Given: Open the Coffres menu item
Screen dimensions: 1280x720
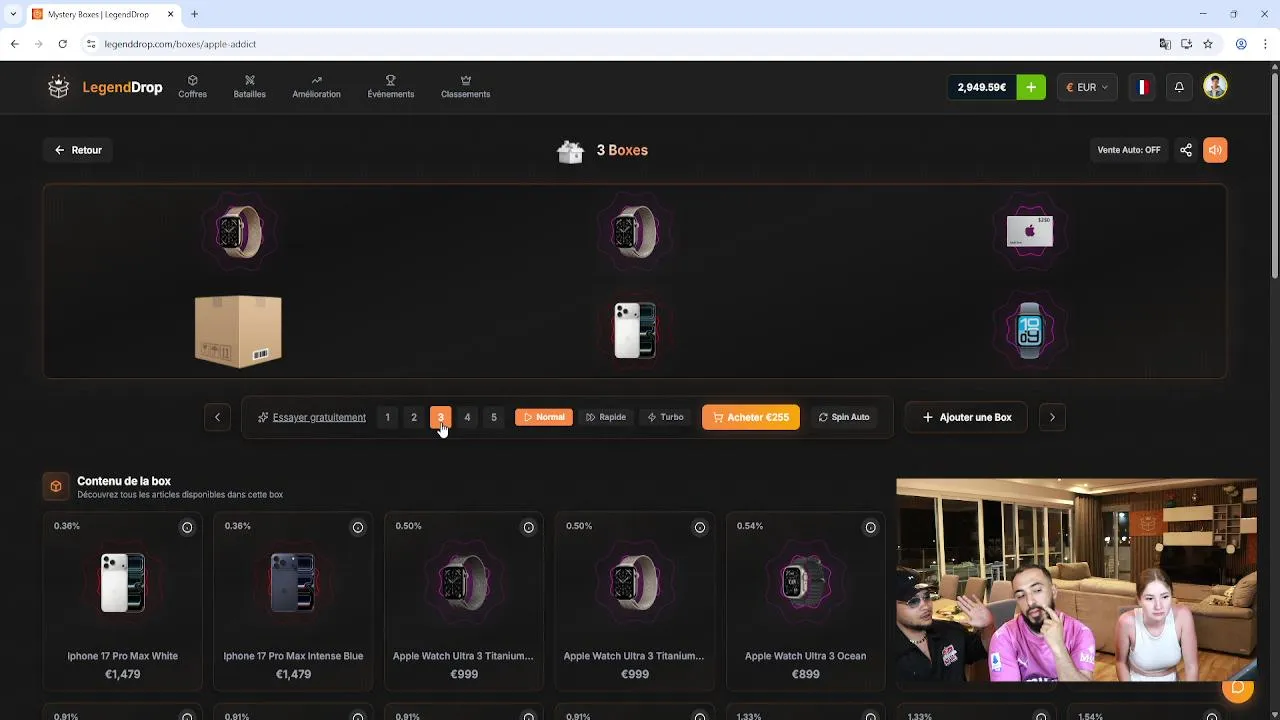Looking at the screenshot, I should point(192,87).
